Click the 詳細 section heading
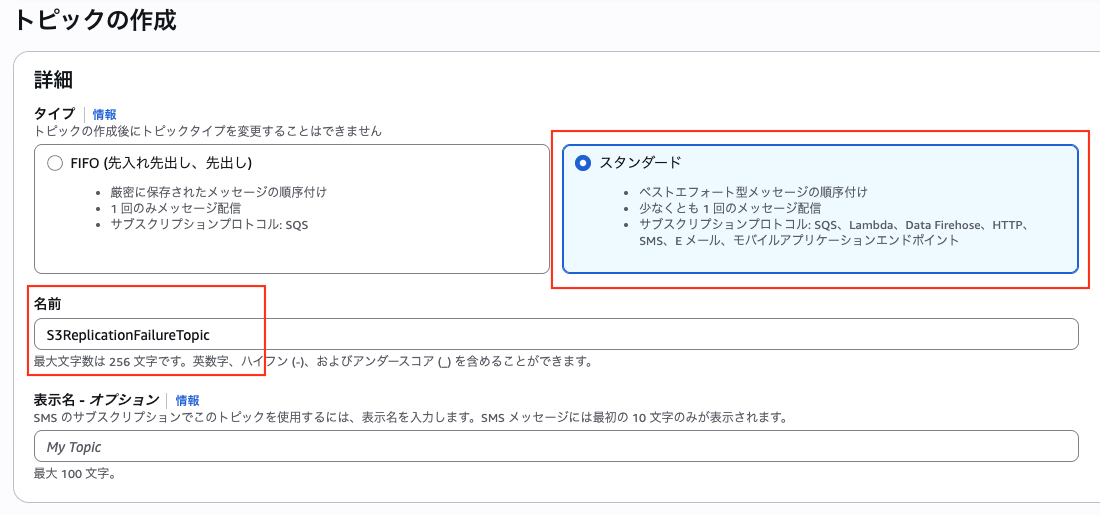 53,80
